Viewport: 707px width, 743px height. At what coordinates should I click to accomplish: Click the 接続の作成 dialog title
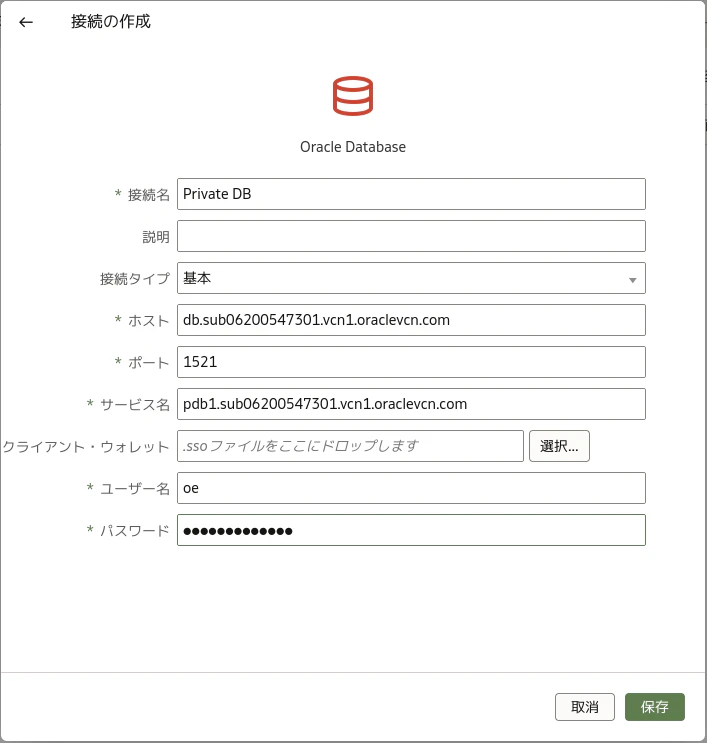click(x=110, y=21)
